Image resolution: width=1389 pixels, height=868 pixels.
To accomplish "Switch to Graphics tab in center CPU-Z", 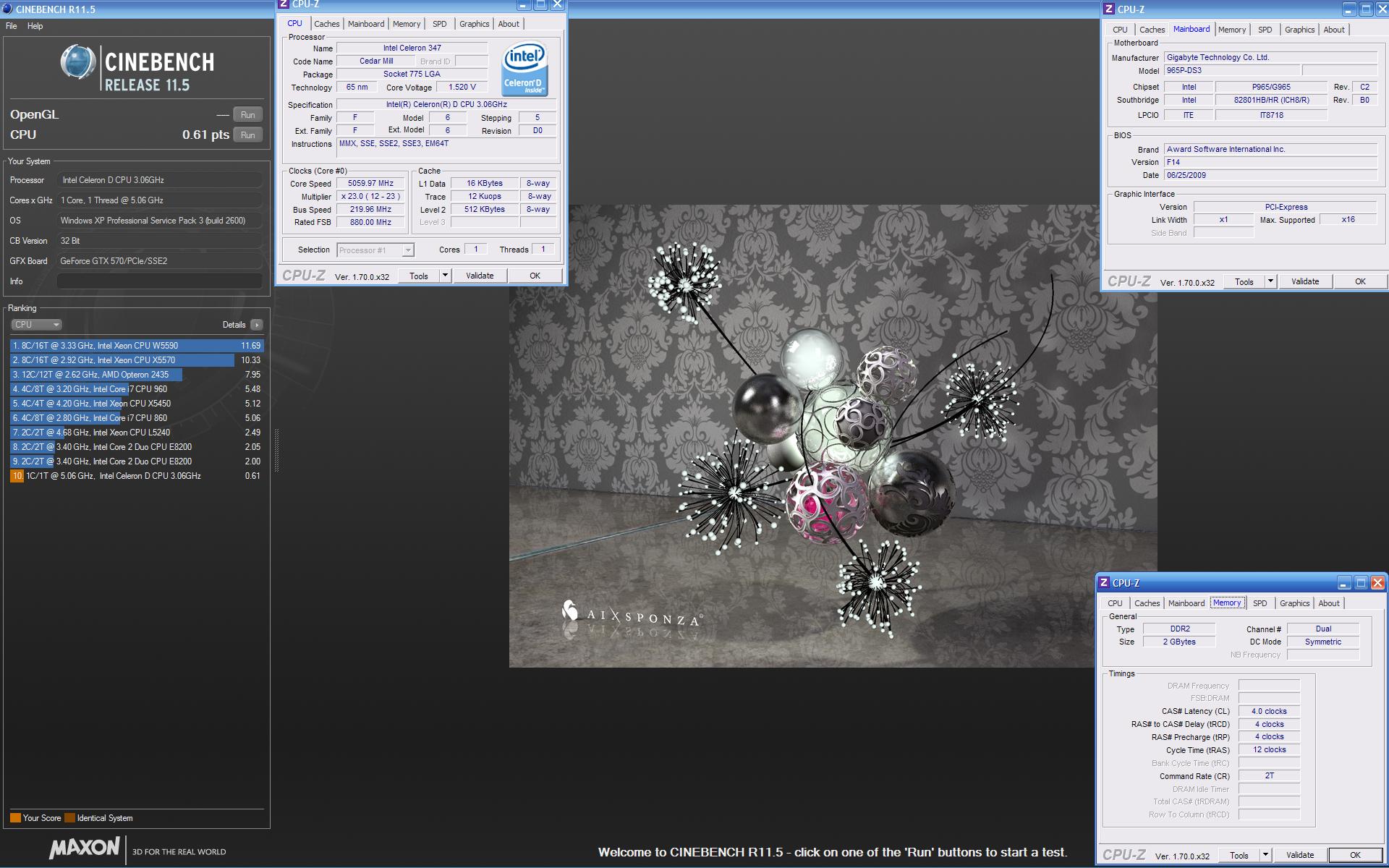I will click(475, 24).
